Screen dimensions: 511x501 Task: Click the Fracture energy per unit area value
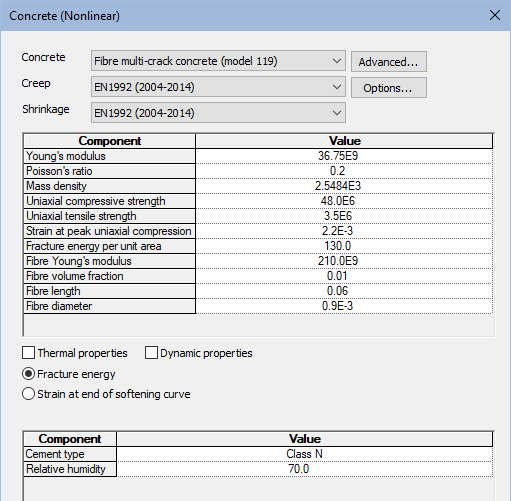click(x=344, y=246)
